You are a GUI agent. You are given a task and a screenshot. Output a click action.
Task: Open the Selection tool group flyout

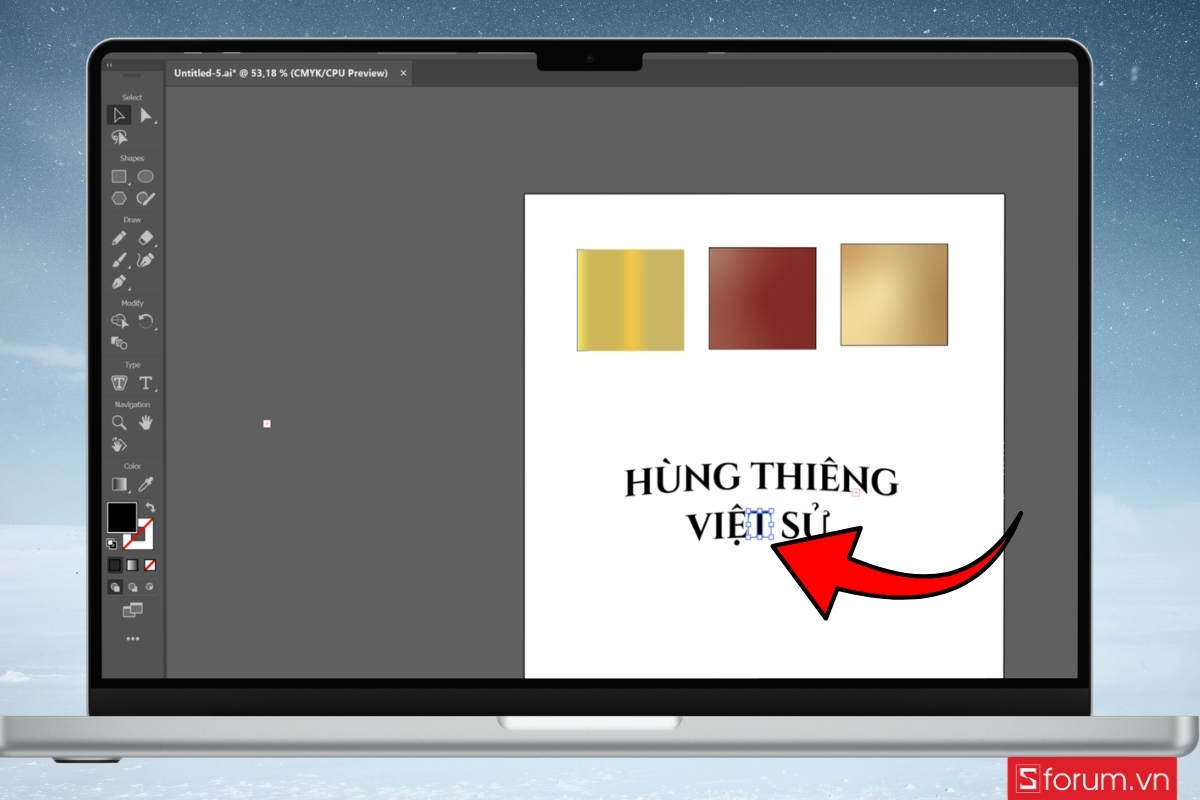tap(119, 114)
